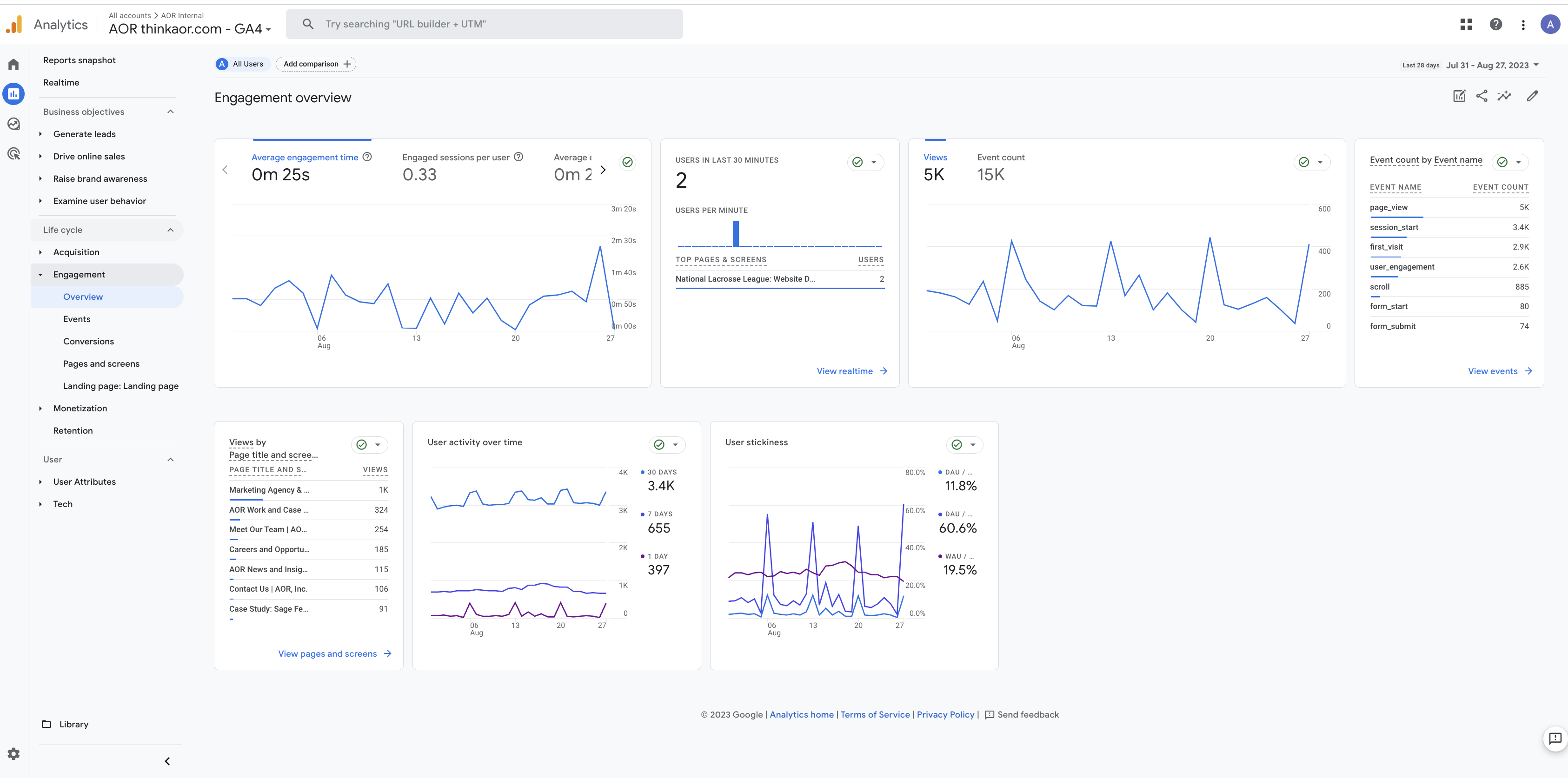Expand Monetization
This screenshot has height=778, width=1568.
(41, 408)
